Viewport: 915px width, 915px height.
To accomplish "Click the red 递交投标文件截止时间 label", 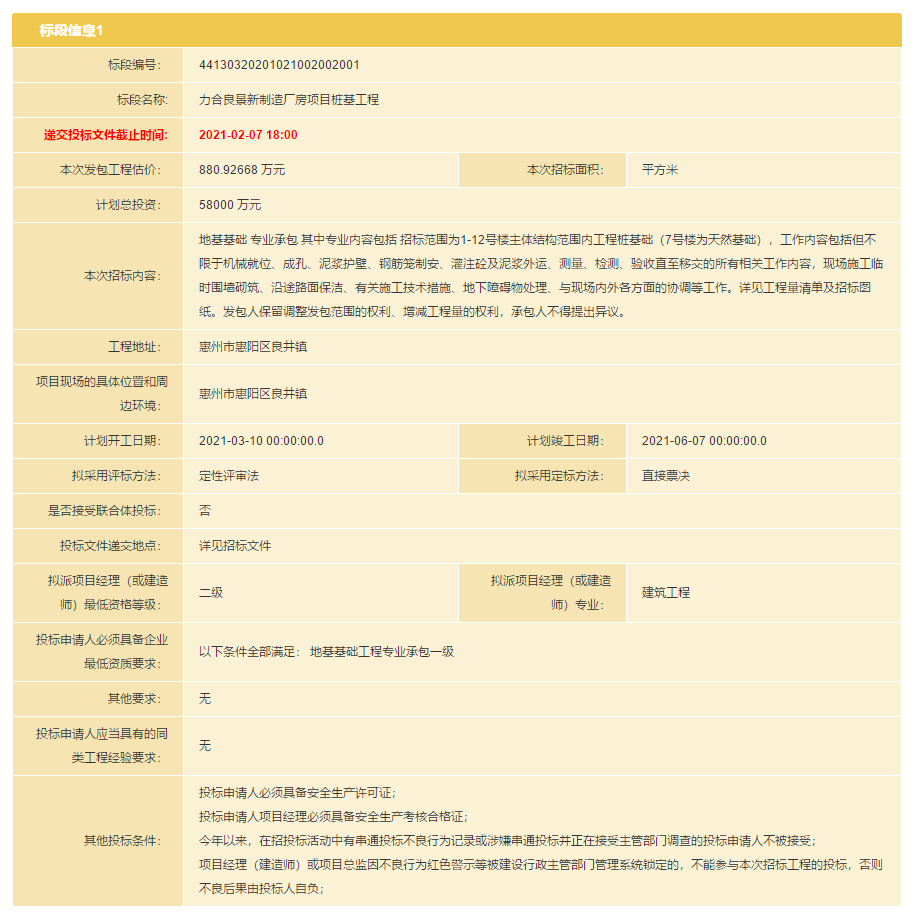I will click(106, 135).
